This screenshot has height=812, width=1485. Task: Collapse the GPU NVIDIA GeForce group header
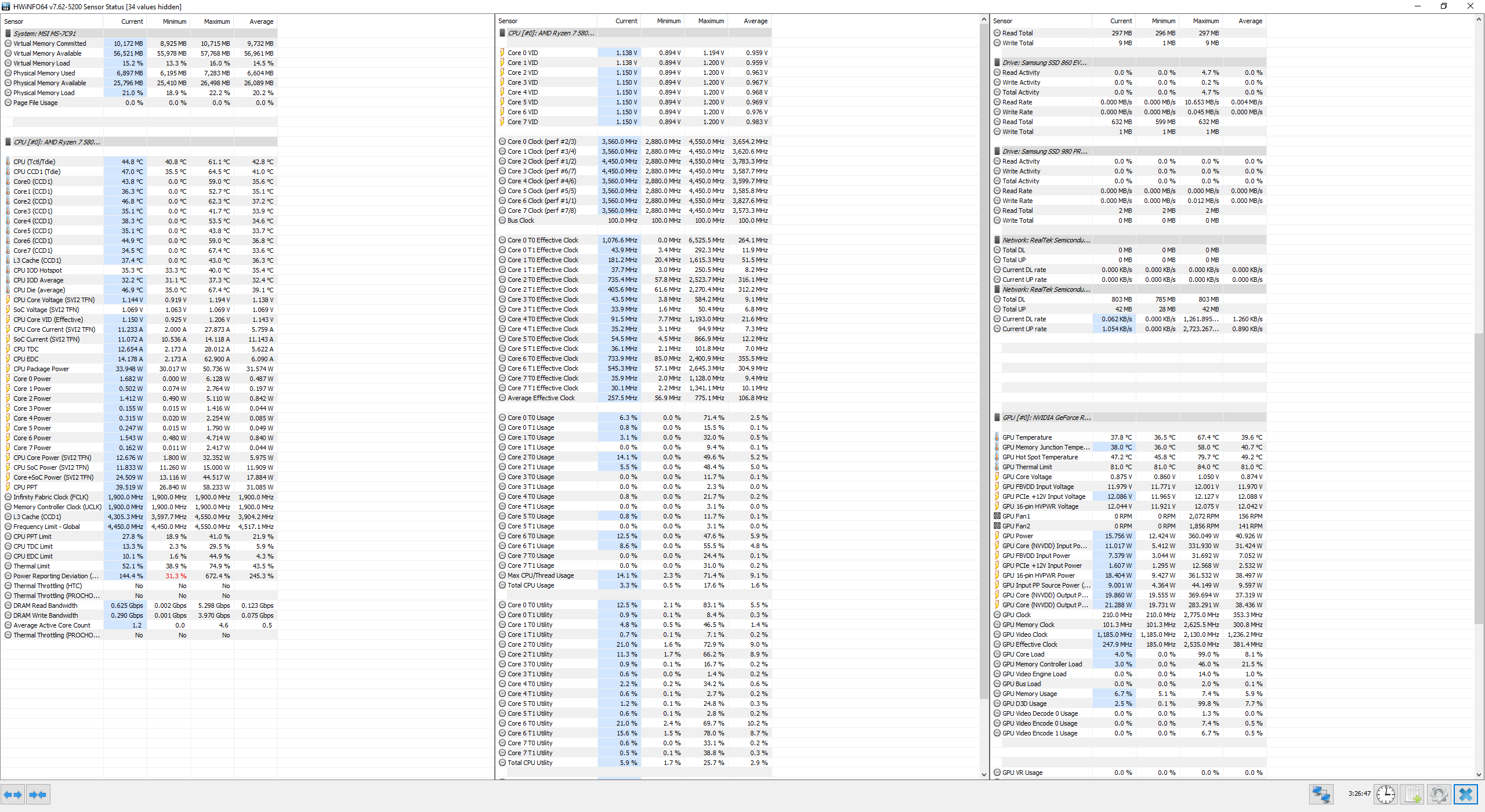(1046, 418)
